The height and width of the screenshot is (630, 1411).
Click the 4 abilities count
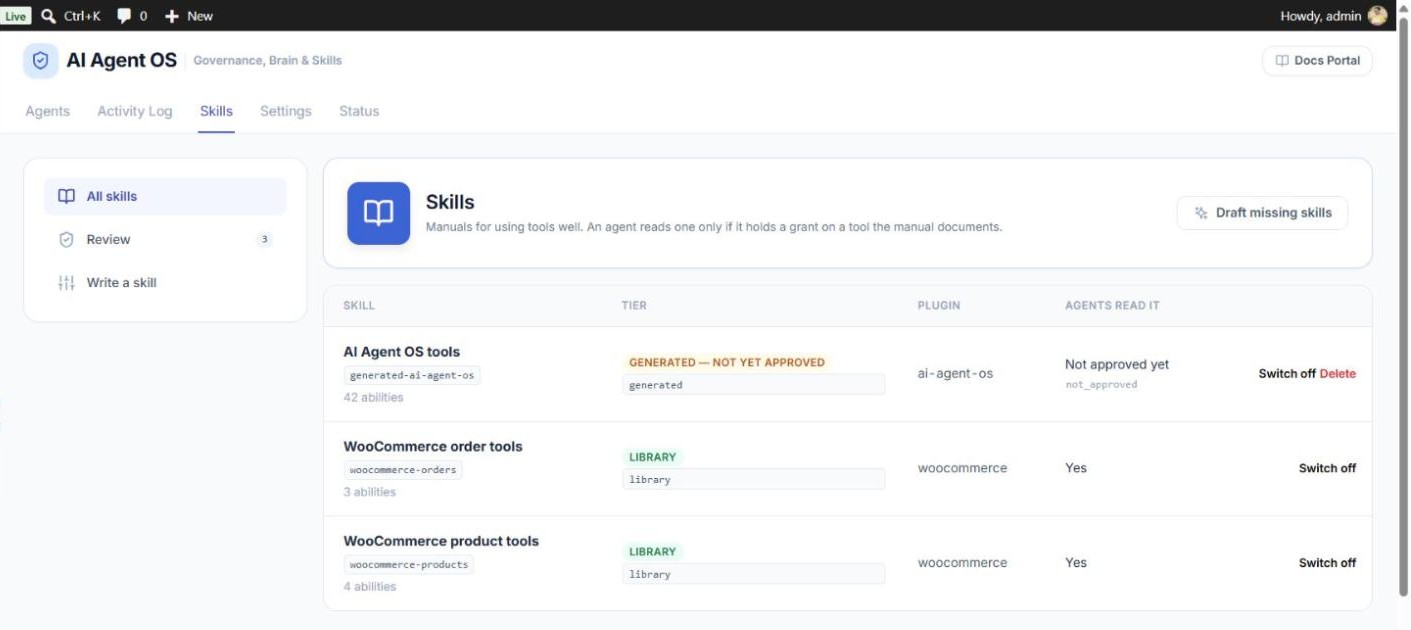(370, 587)
